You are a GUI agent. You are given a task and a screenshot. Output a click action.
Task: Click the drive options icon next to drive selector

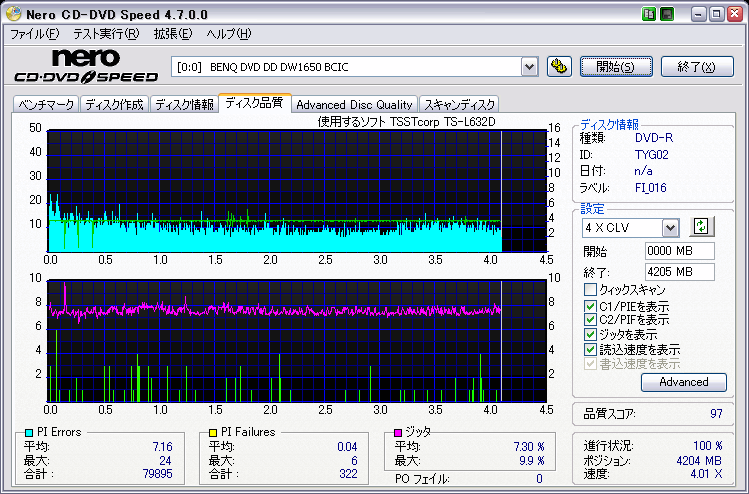[559, 66]
